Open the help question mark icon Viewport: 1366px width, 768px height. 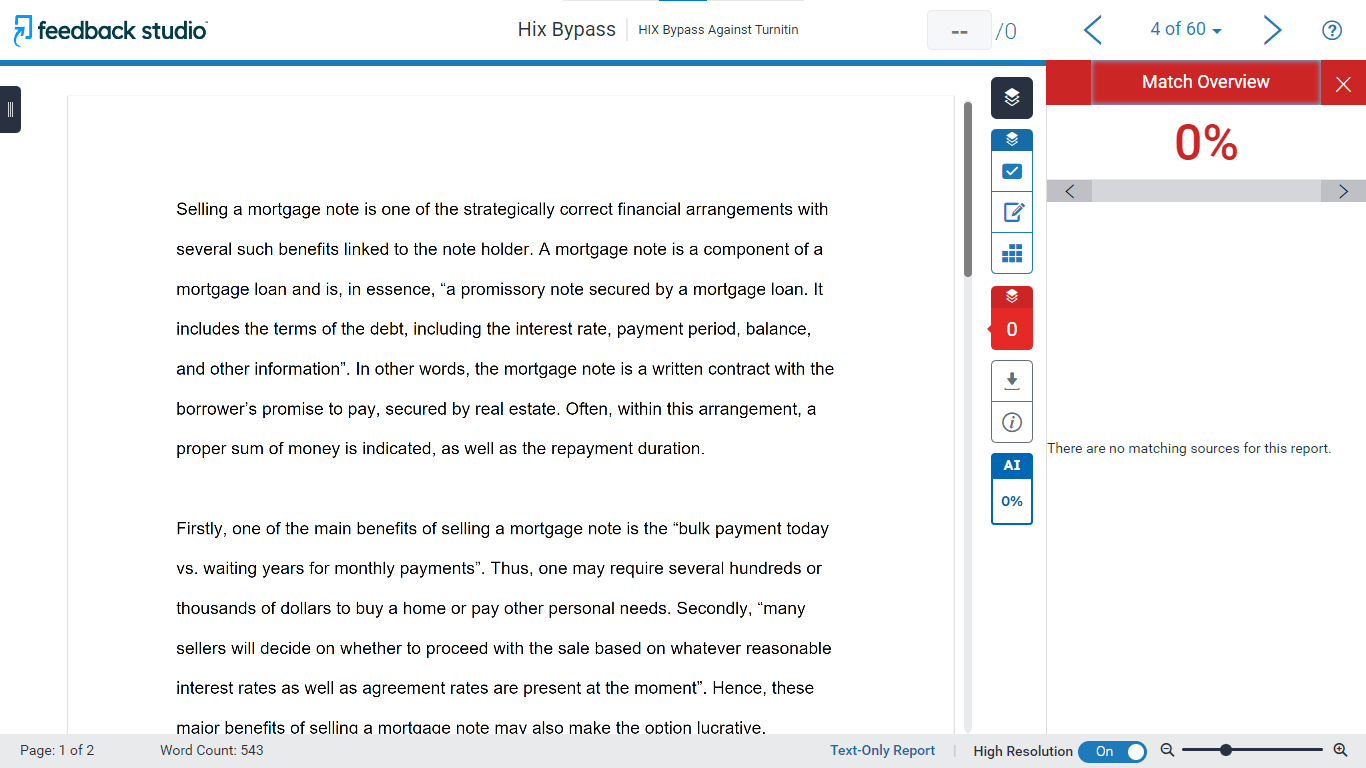1331,30
